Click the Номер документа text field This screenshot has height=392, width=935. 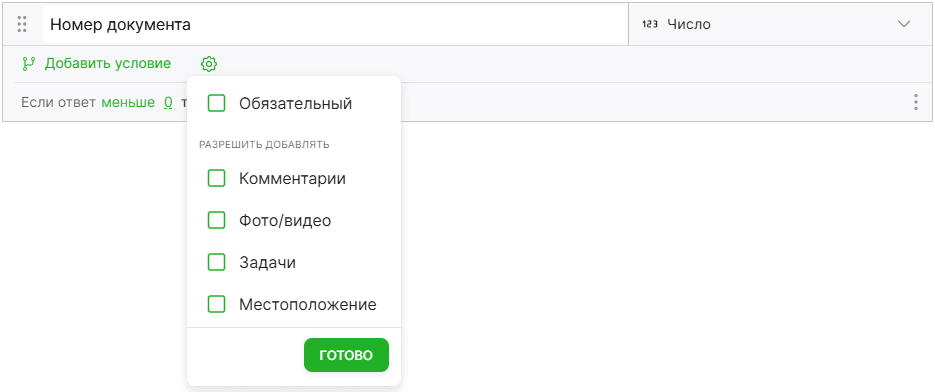tap(335, 24)
